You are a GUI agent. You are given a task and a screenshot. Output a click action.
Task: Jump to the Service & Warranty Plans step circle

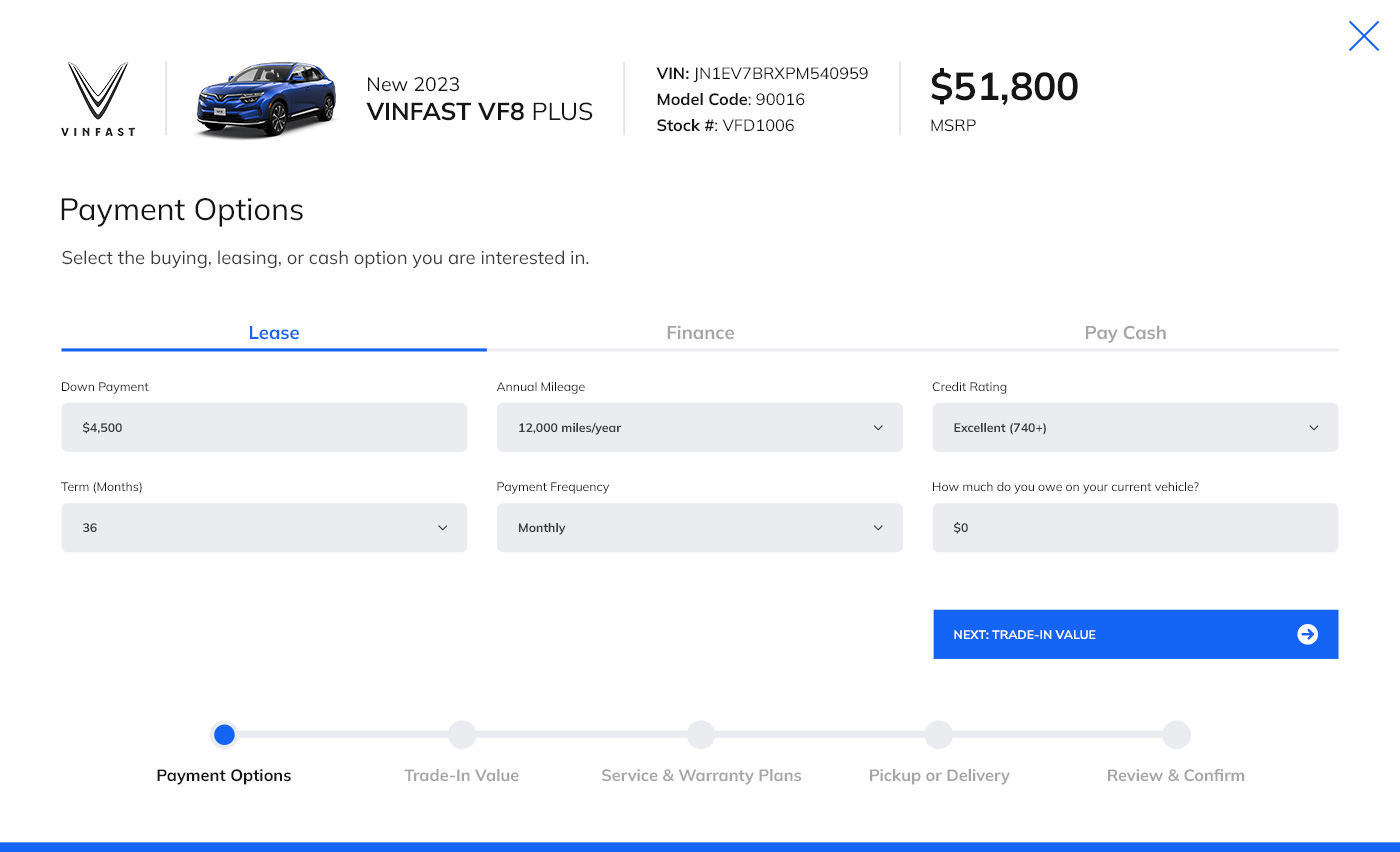(x=701, y=735)
